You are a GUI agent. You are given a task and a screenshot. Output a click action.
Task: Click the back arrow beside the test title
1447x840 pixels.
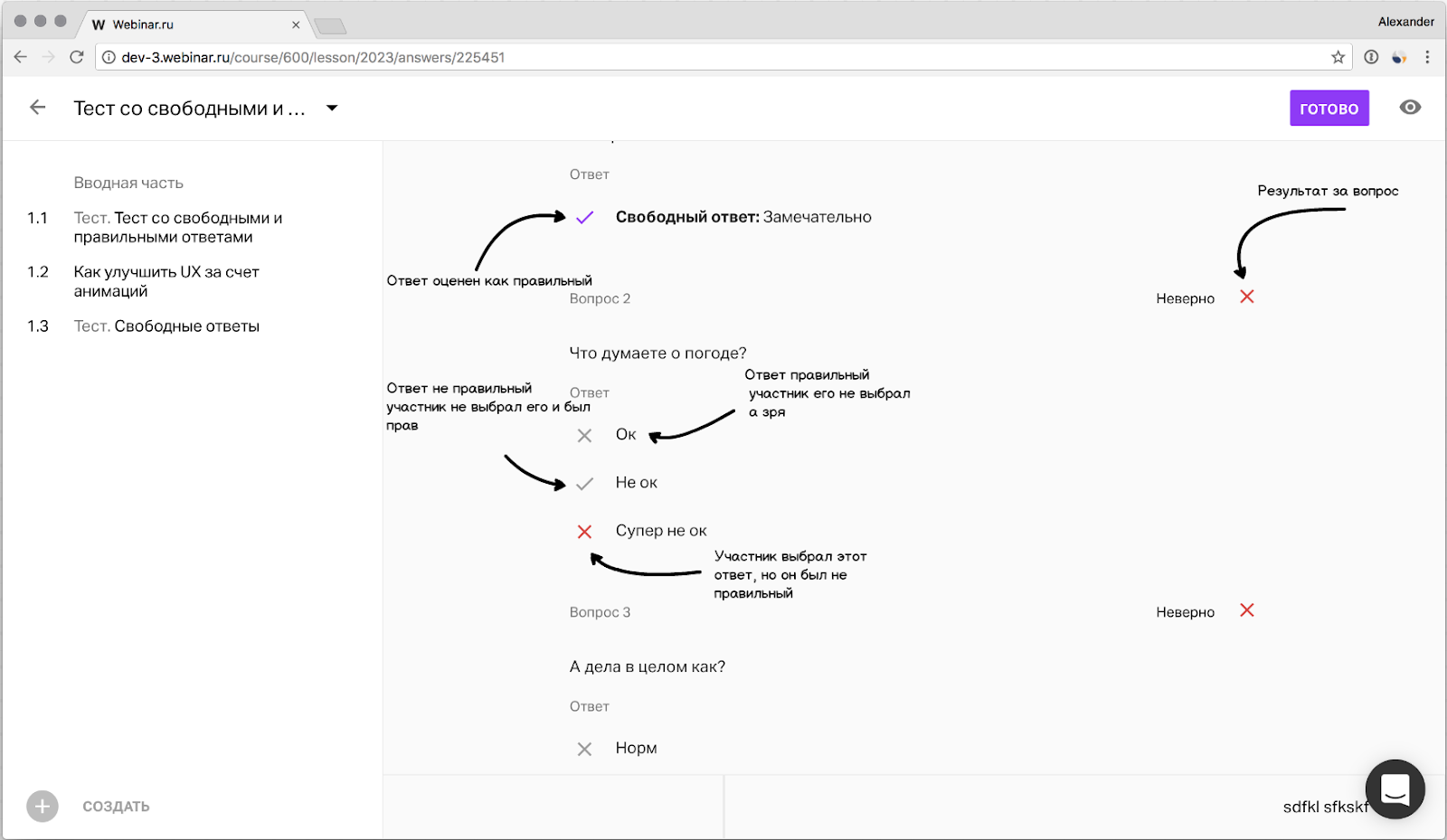(x=37, y=108)
